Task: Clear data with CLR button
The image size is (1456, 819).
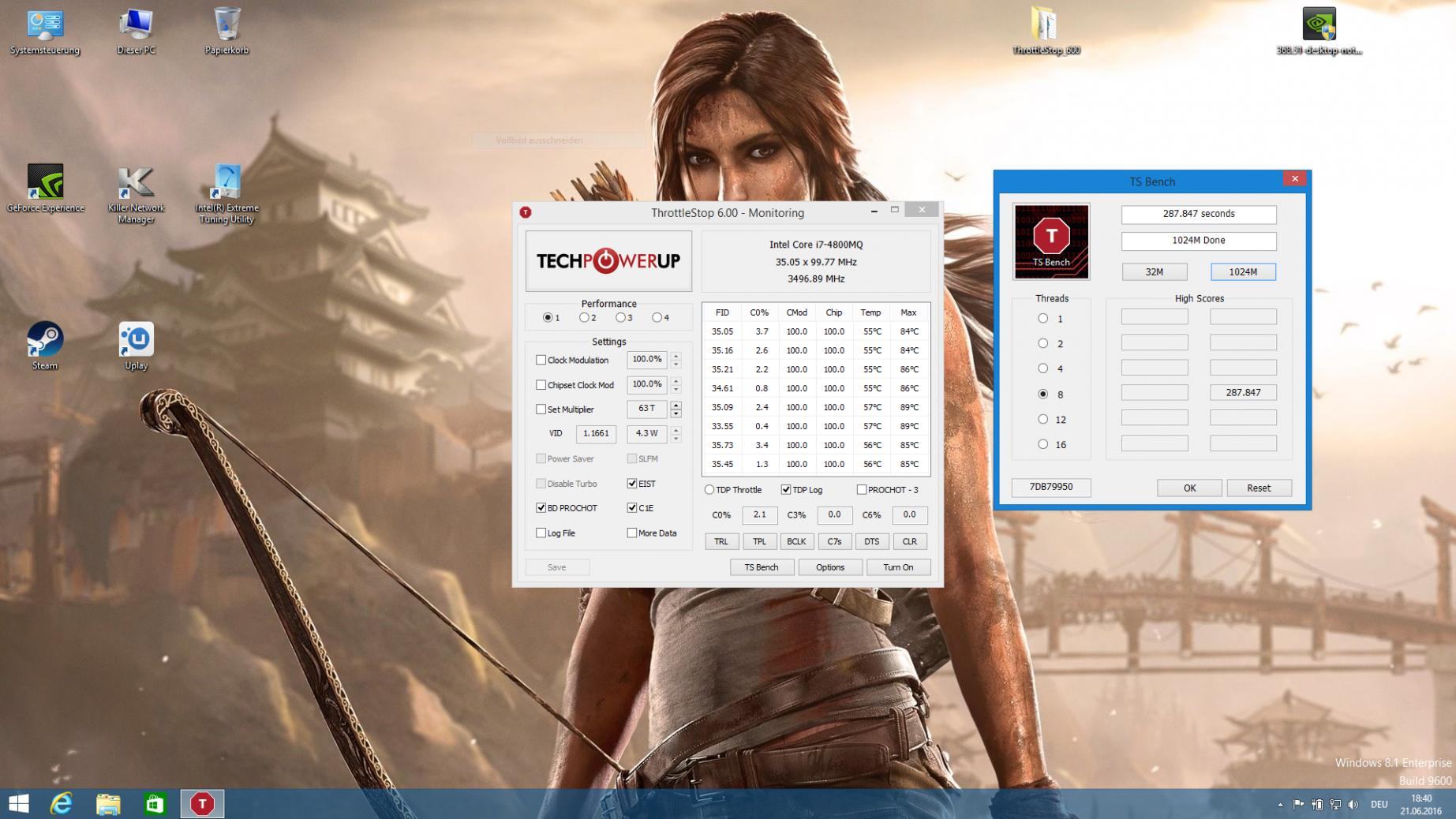Action: [909, 541]
